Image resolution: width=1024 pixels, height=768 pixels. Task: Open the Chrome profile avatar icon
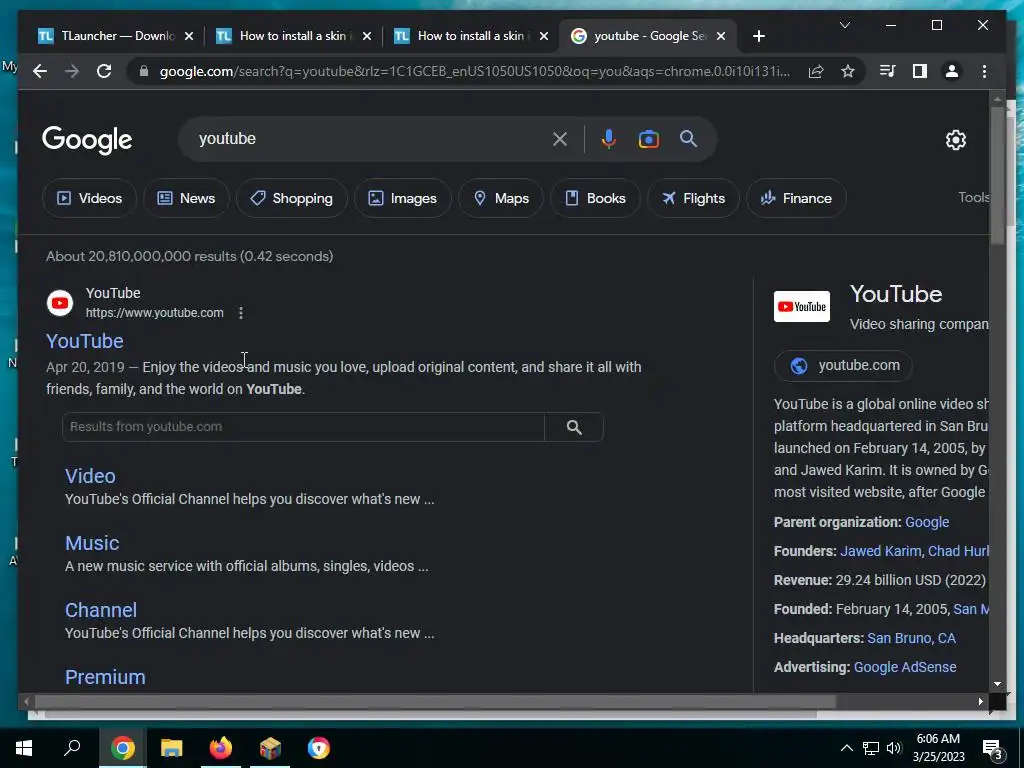pyautogui.click(x=952, y=71)
